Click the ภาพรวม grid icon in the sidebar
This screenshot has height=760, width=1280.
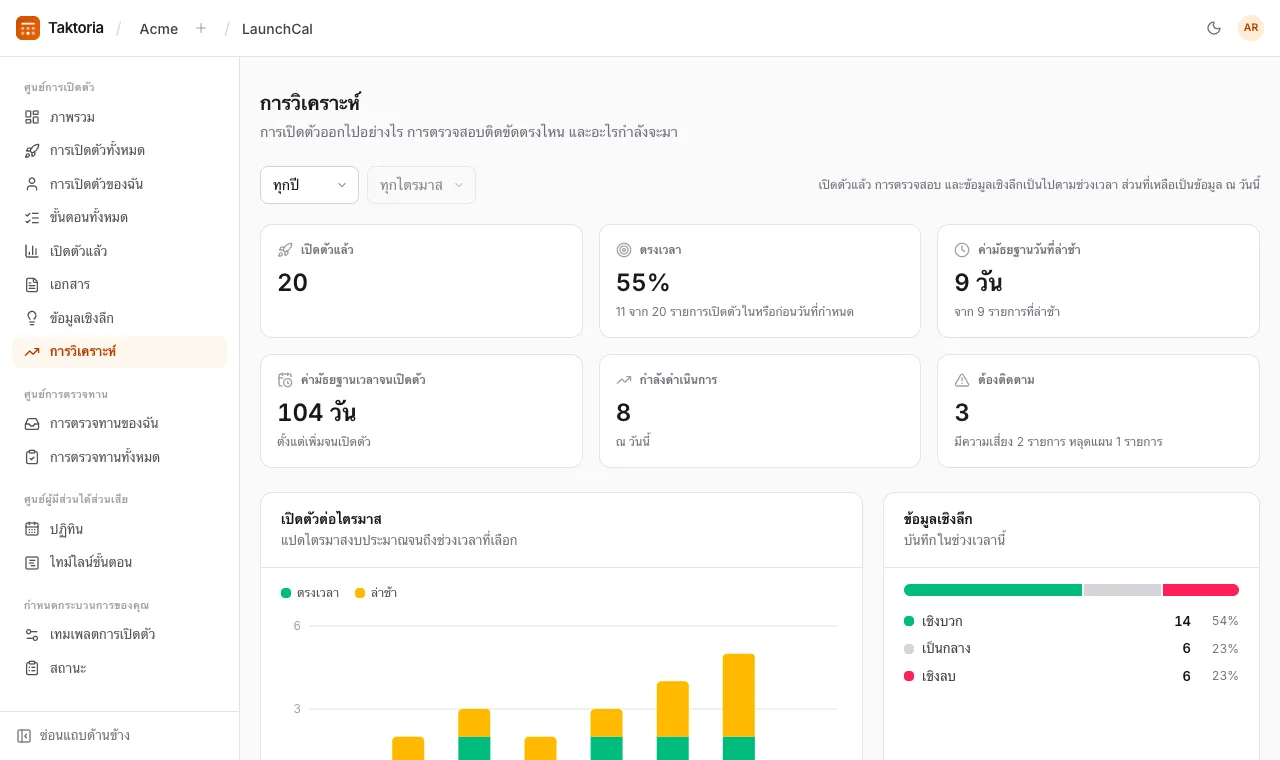pyautogui.click(x=32, y=117)
